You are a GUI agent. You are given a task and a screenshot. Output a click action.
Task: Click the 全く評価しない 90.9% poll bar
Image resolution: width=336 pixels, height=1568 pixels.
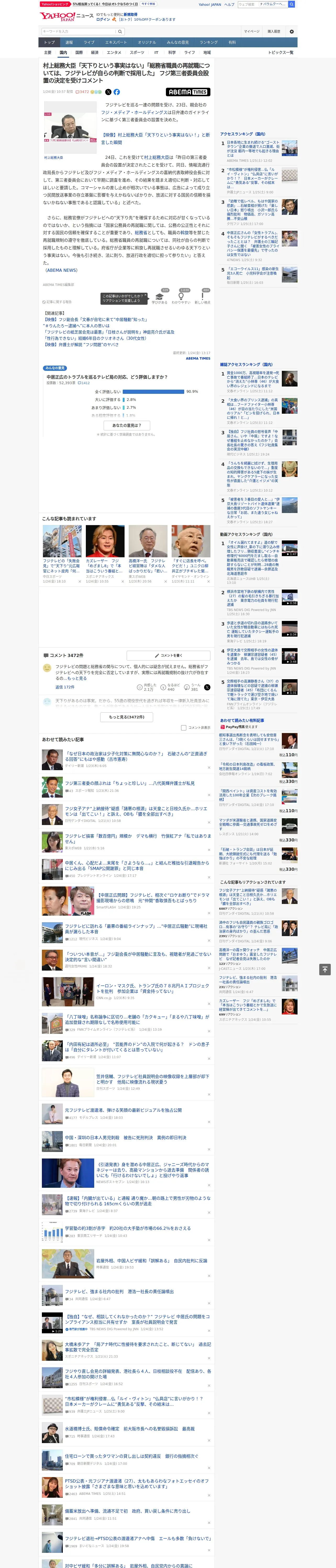tap(154, 391)
